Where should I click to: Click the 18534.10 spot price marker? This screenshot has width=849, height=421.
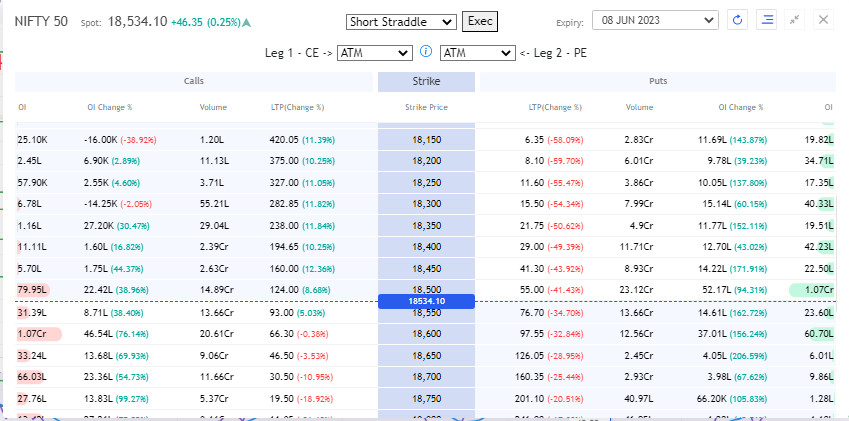(x=426, y=301)
